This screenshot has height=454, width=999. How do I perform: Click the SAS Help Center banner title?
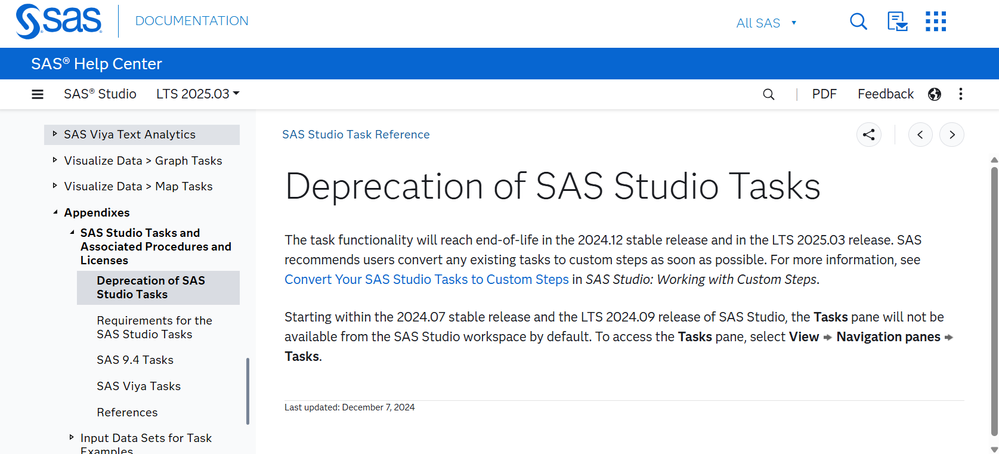[x=96, y=64]
